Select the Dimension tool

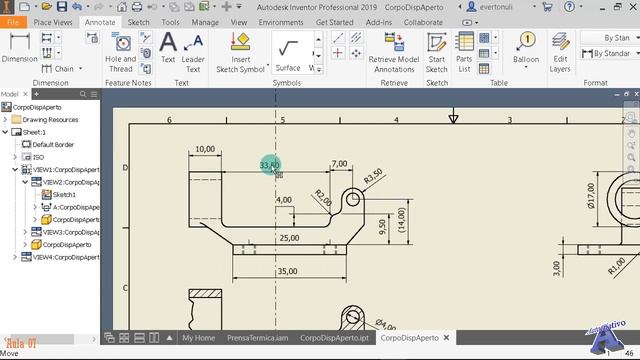[x=19, y=48]
